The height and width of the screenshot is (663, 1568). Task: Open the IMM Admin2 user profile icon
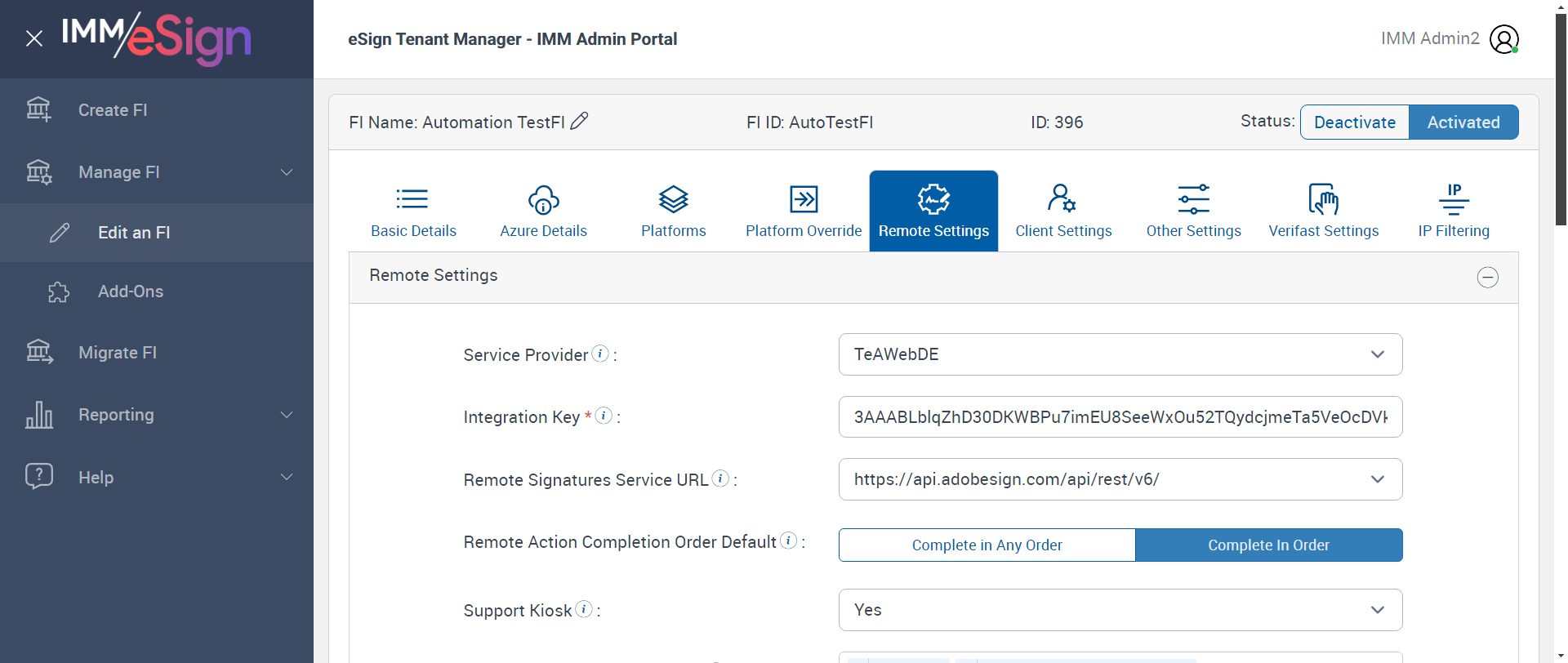(x=1503, y=38)
